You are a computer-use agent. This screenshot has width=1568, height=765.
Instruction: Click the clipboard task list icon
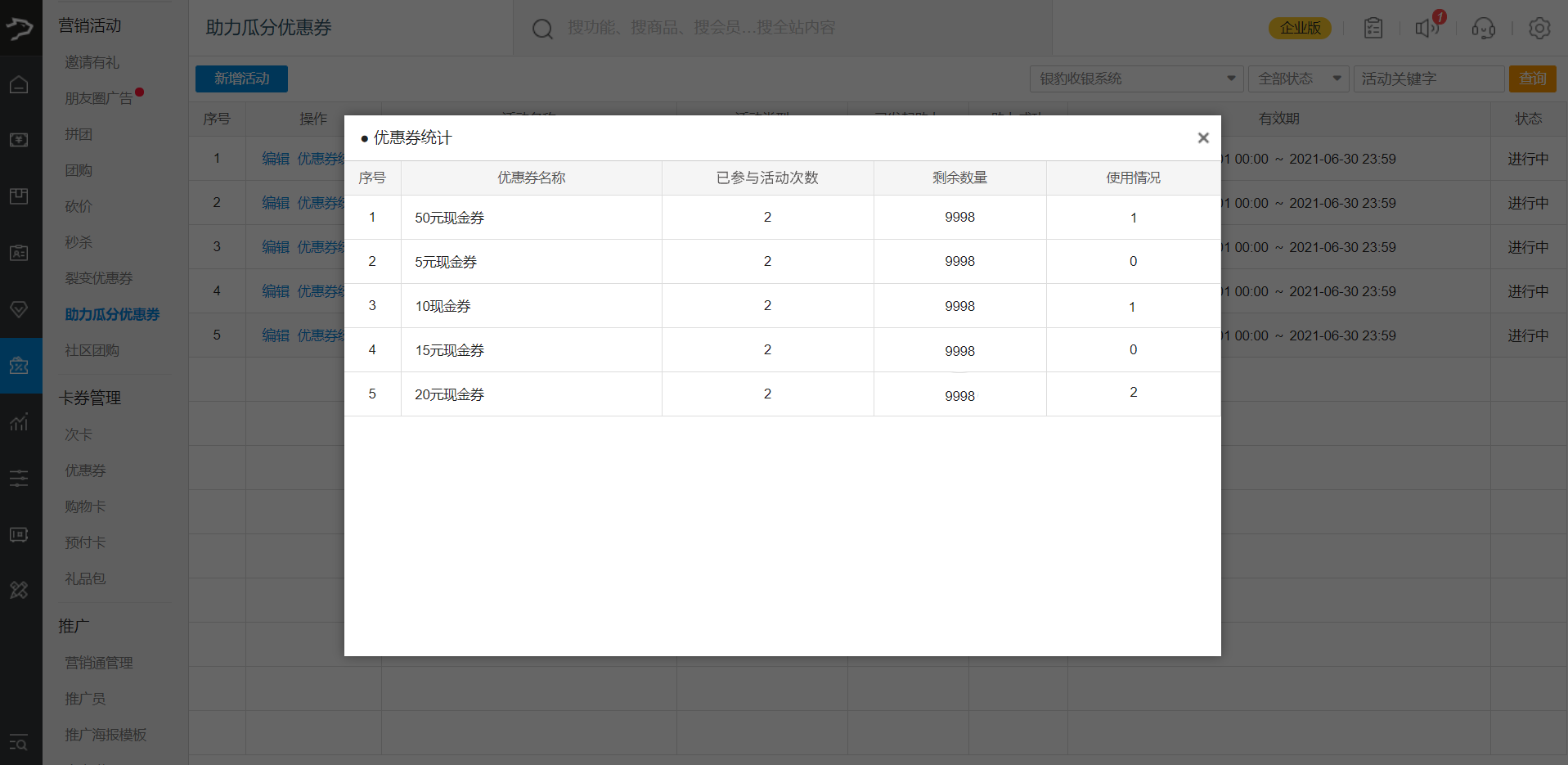pyautogui.click(x=1373, y=27)
